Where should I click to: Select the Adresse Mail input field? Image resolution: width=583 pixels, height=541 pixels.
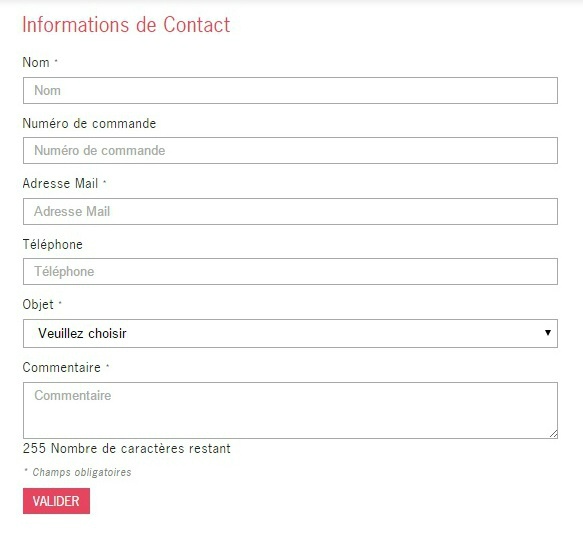click(x=290, y=212)
